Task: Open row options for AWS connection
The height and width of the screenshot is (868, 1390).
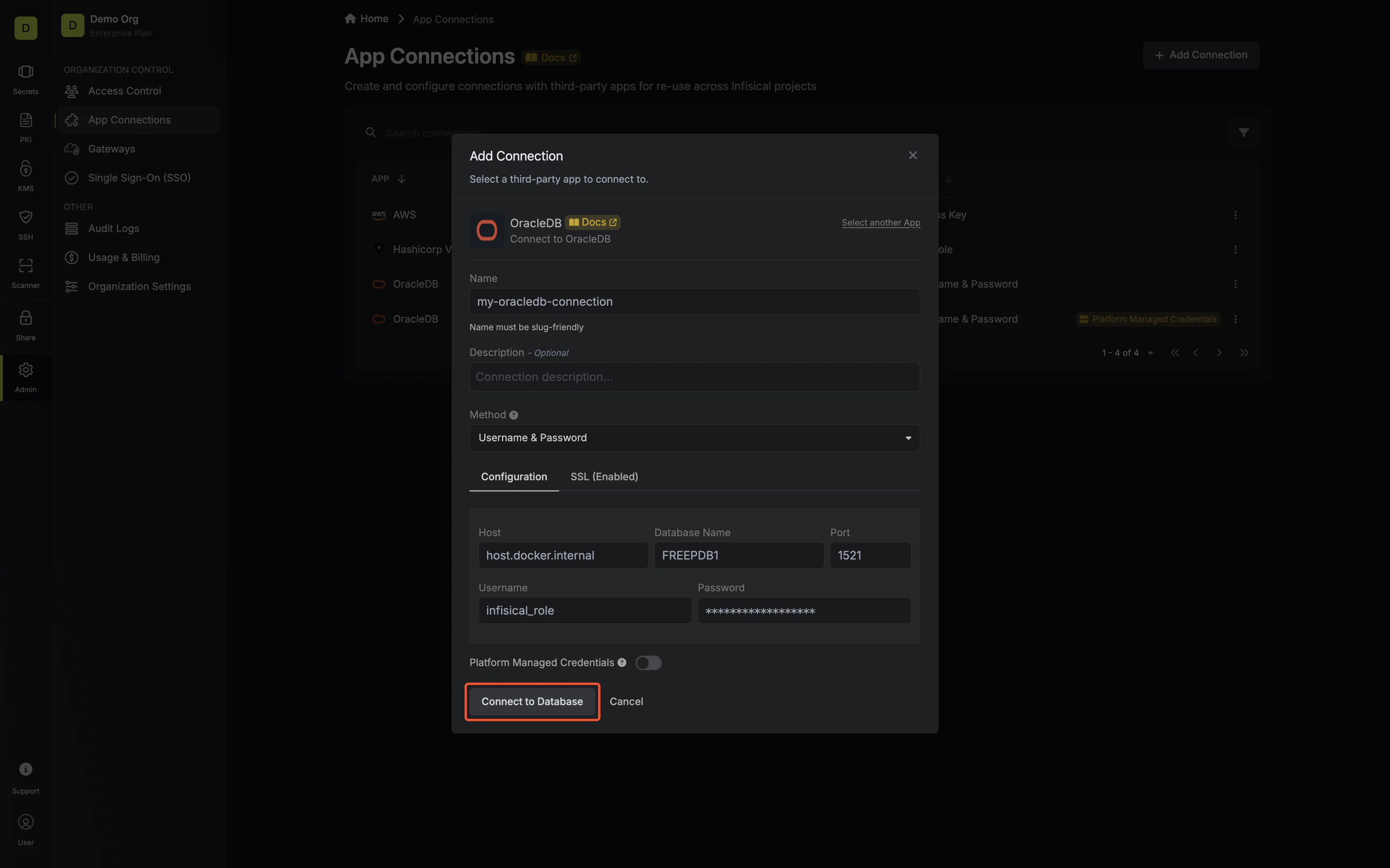Action: pos(1235,215)
